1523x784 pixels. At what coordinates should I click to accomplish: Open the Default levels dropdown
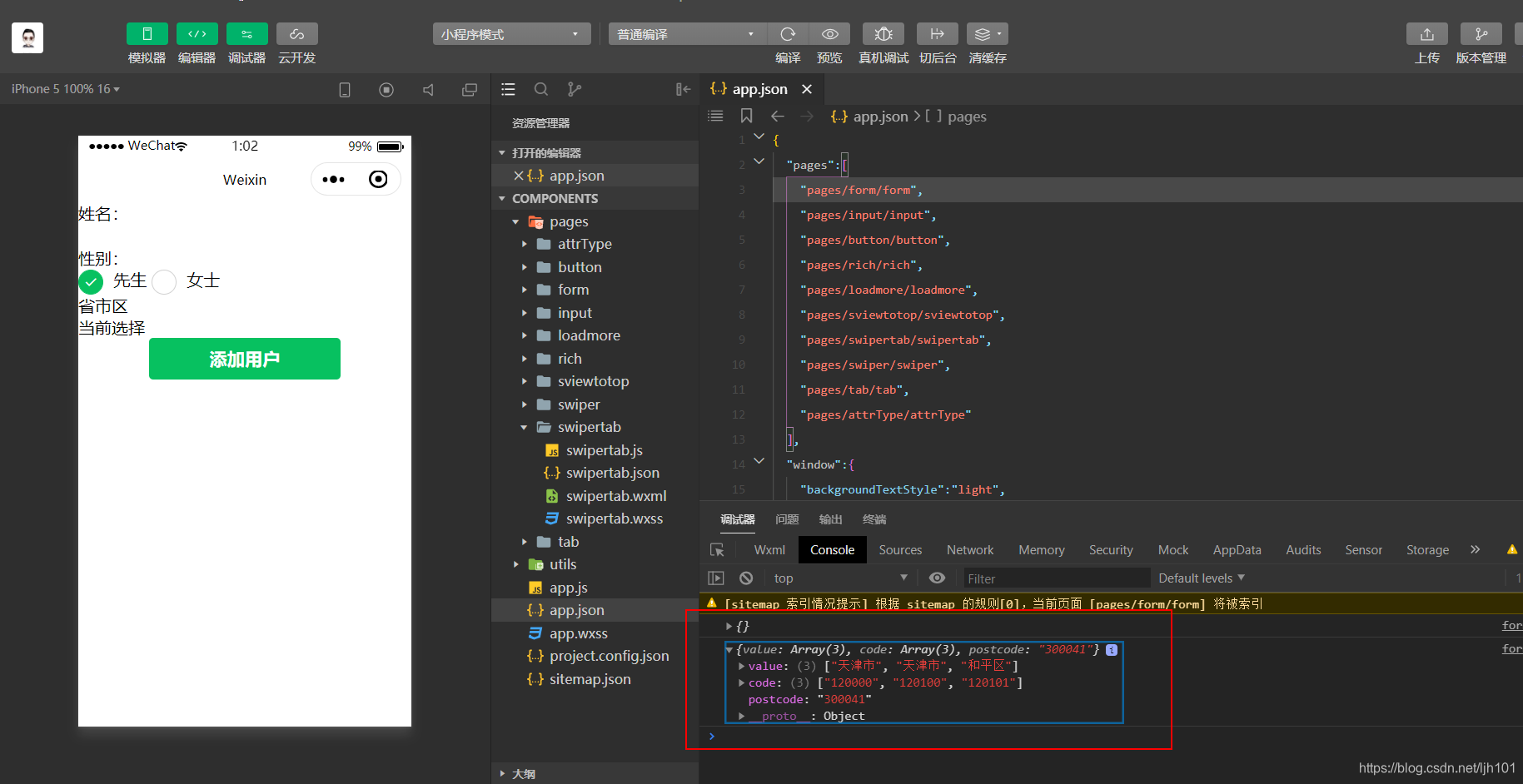point(1201,578)
